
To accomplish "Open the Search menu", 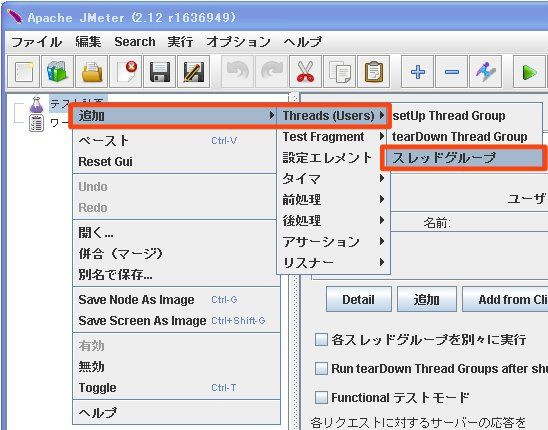I will [x=135, y=42].
